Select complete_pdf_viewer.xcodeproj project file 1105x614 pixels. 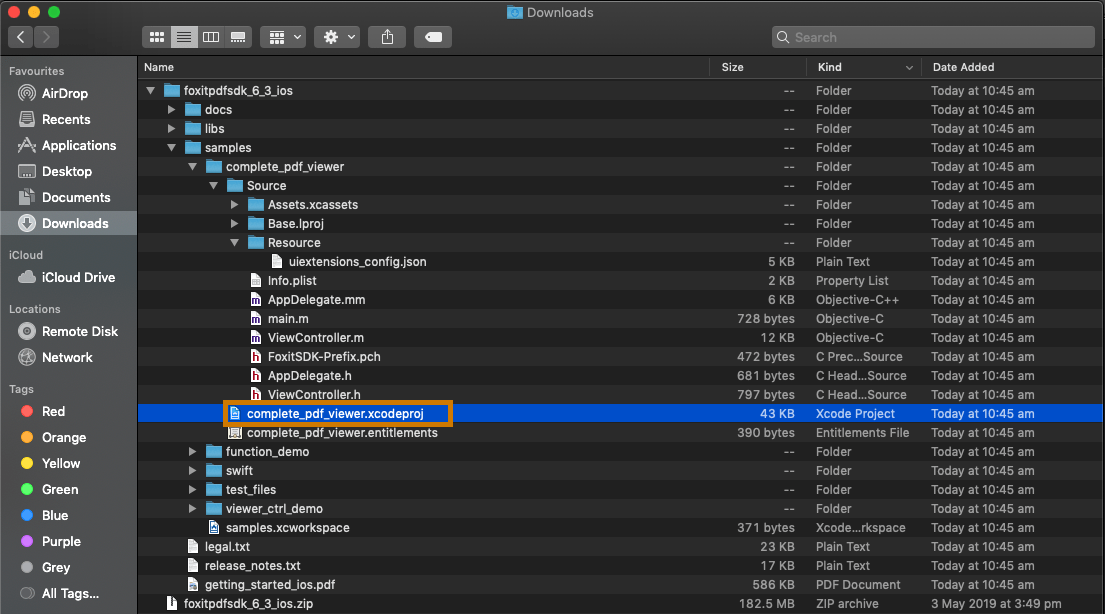coord(620,414)
